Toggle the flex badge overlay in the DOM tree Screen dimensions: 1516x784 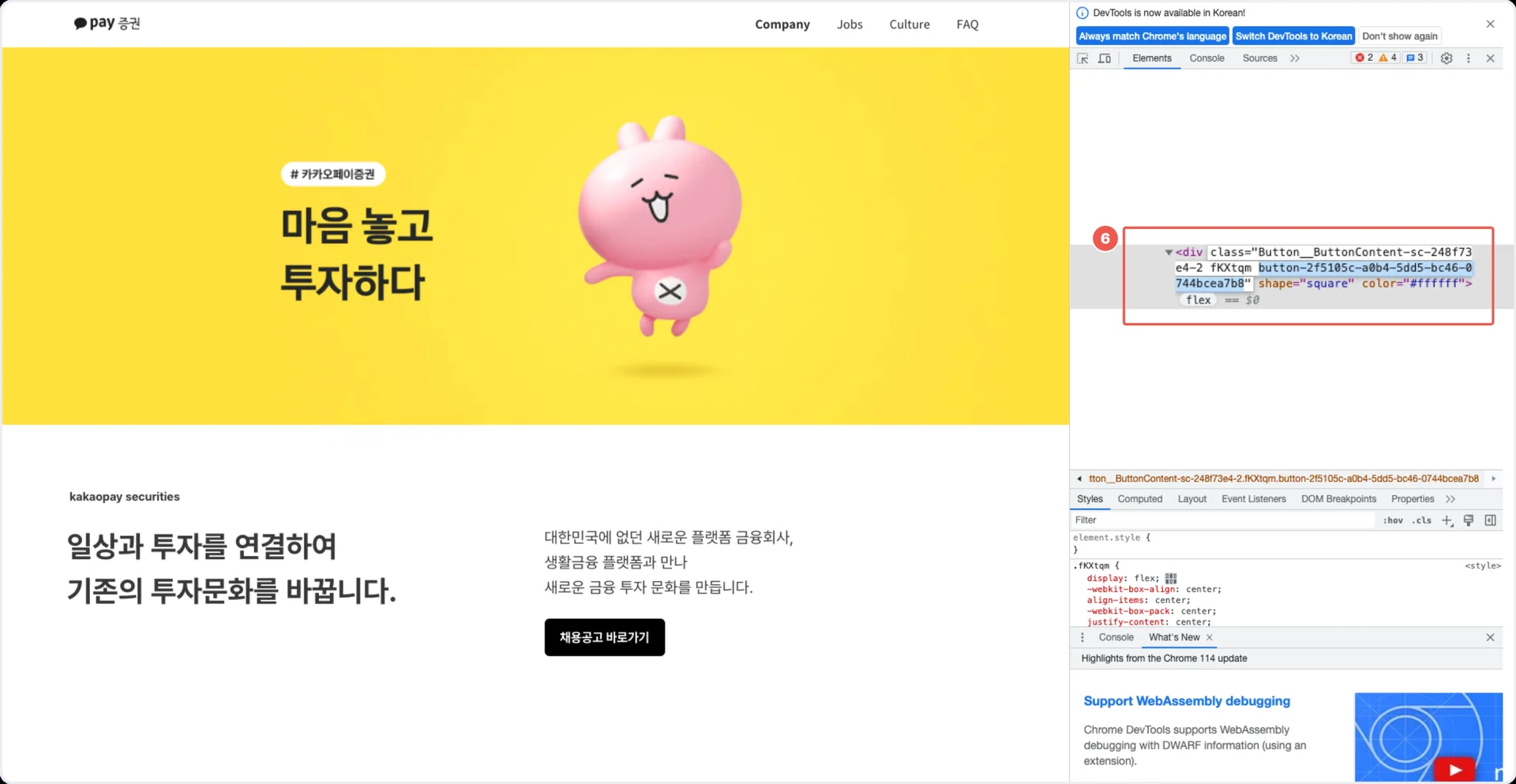pos(1199,300)
